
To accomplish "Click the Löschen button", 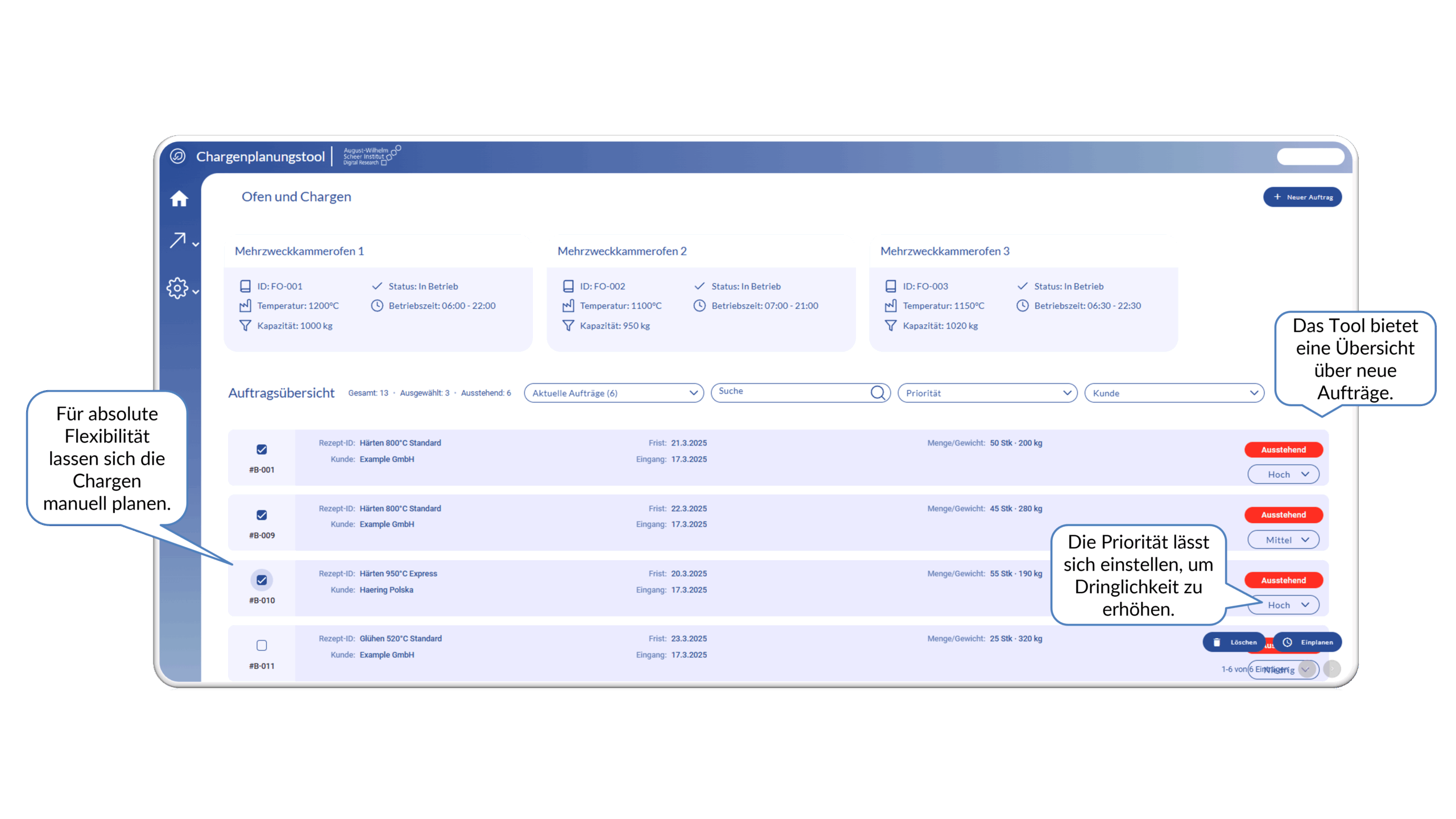I will (1235, 642).
